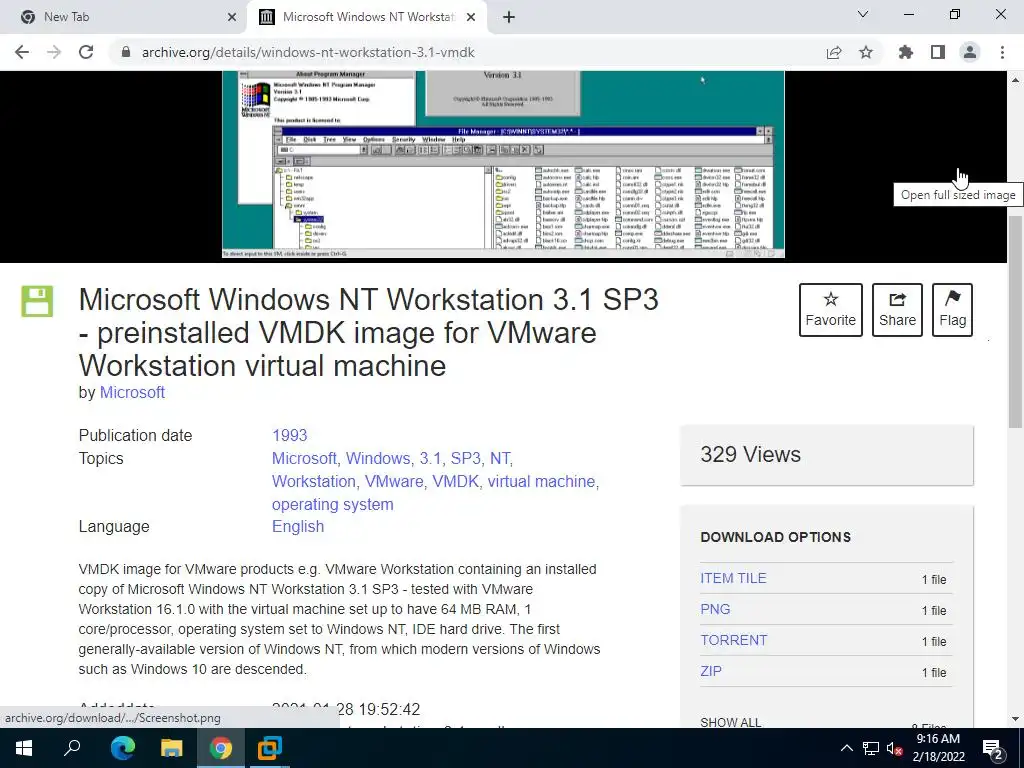This screenshot has width=1024, height=768.
Task: Download the ZIP option
Action: (x=711, y=671)
